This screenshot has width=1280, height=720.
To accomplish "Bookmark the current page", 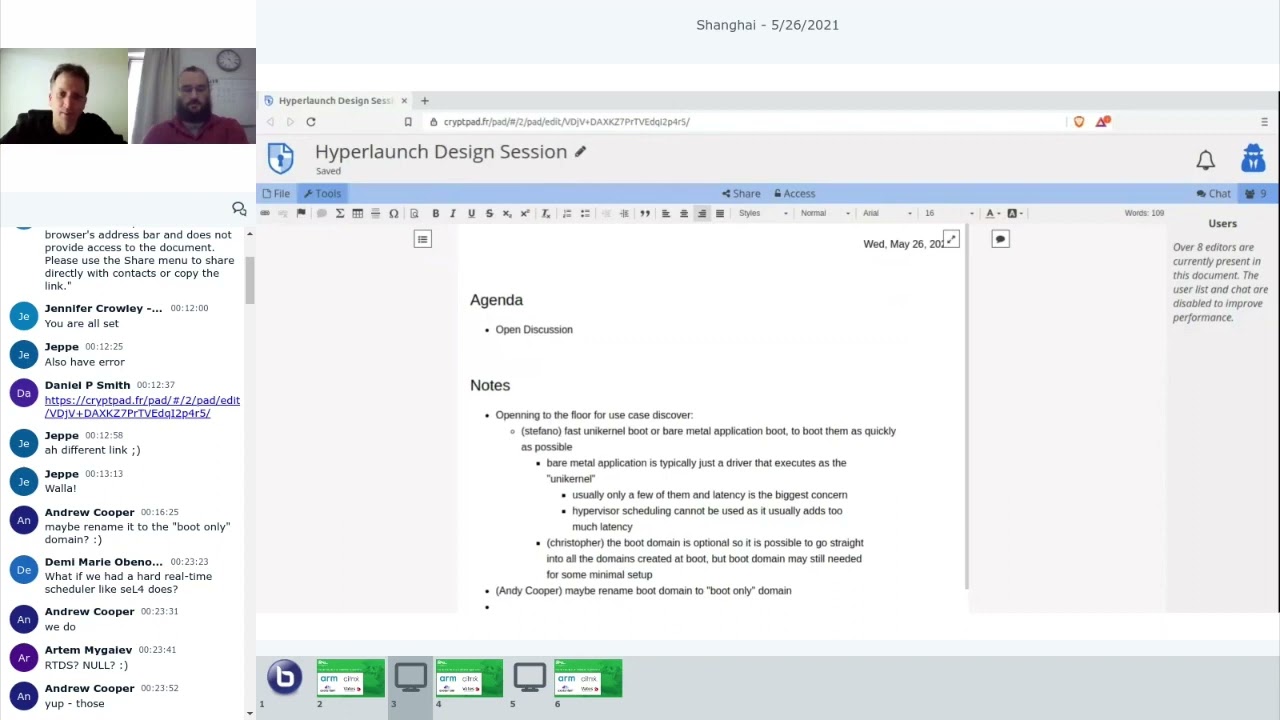I will 408,122.
